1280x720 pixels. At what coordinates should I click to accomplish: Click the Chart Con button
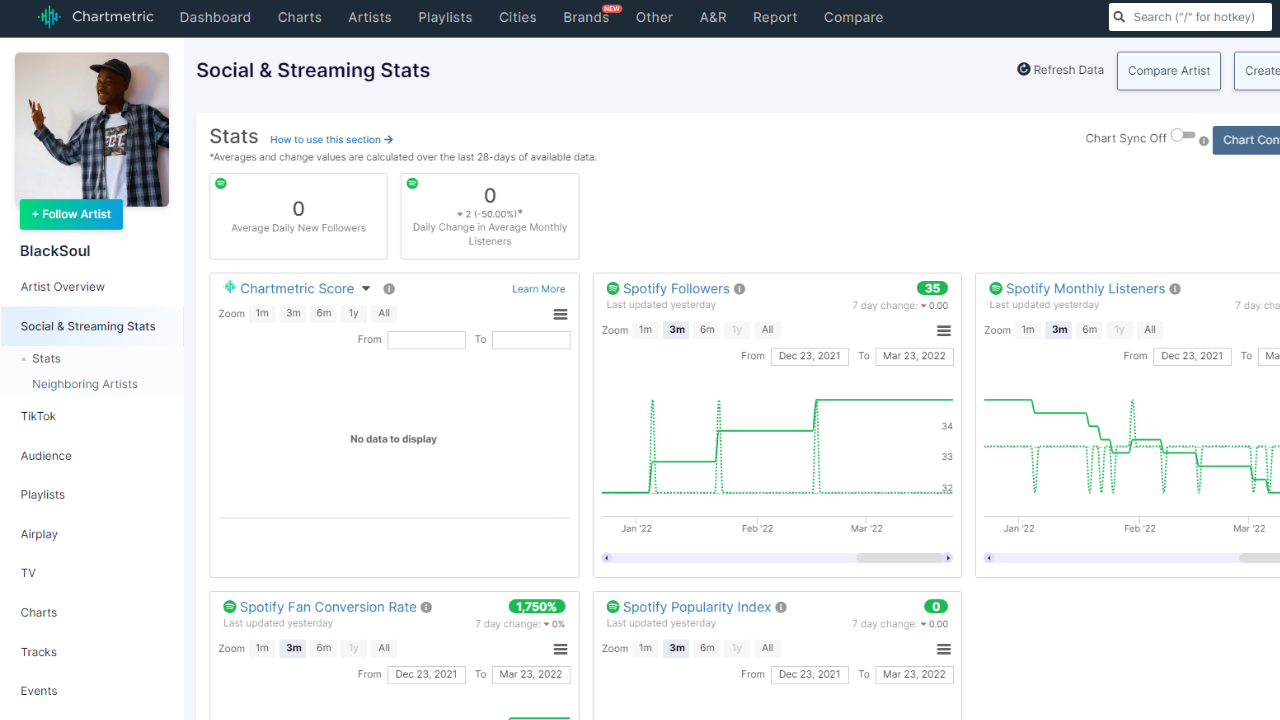click(1246, 140)
